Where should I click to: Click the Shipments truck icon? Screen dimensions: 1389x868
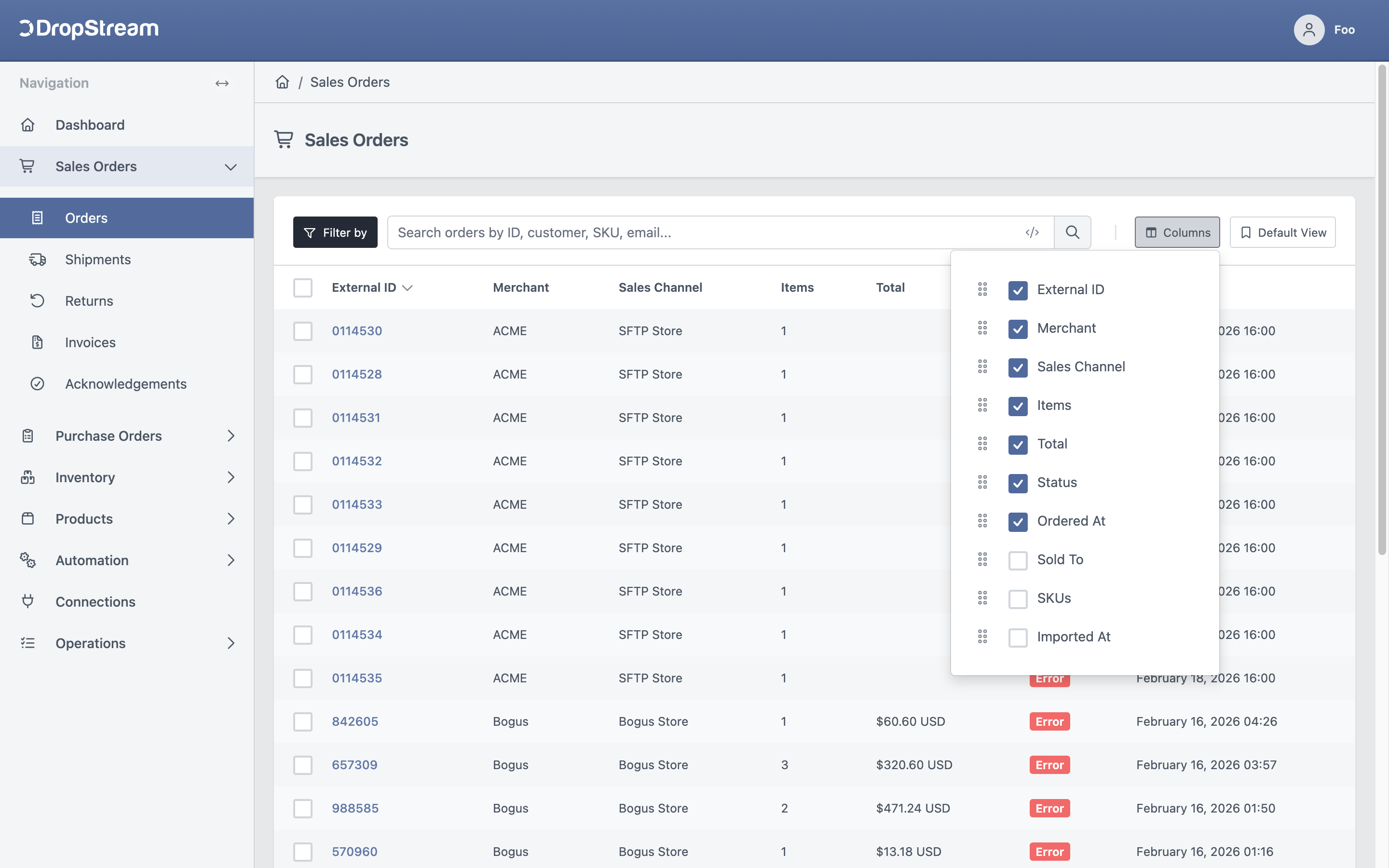[x=37, y=259]
